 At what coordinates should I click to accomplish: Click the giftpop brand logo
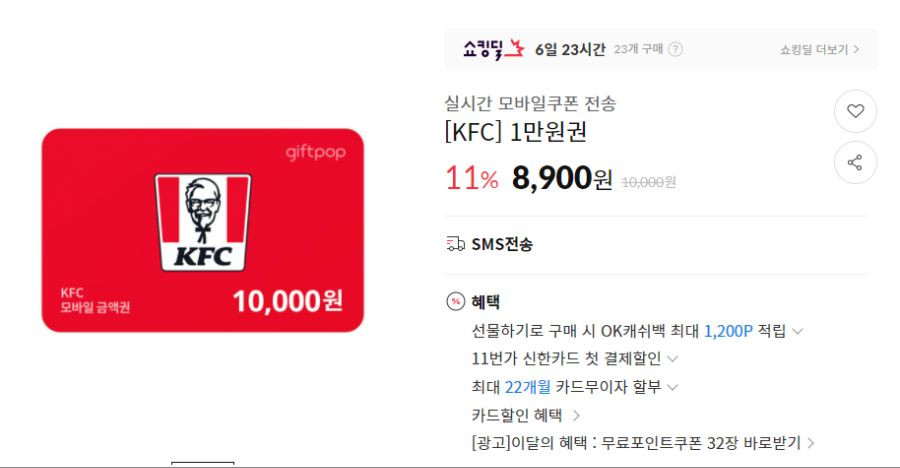click(x=316, y=153)
